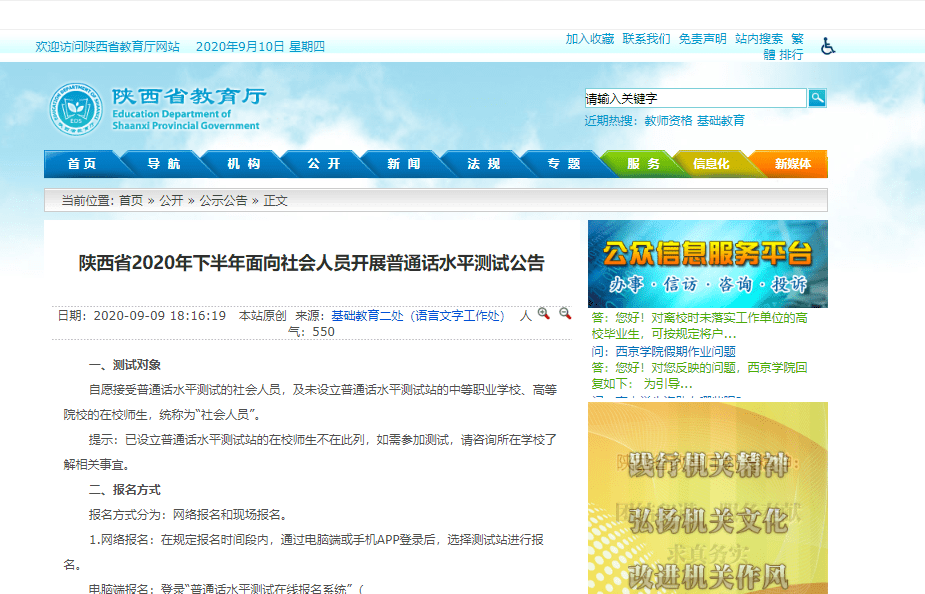Switch to the 新闻 navigation tab

[404, 163]
